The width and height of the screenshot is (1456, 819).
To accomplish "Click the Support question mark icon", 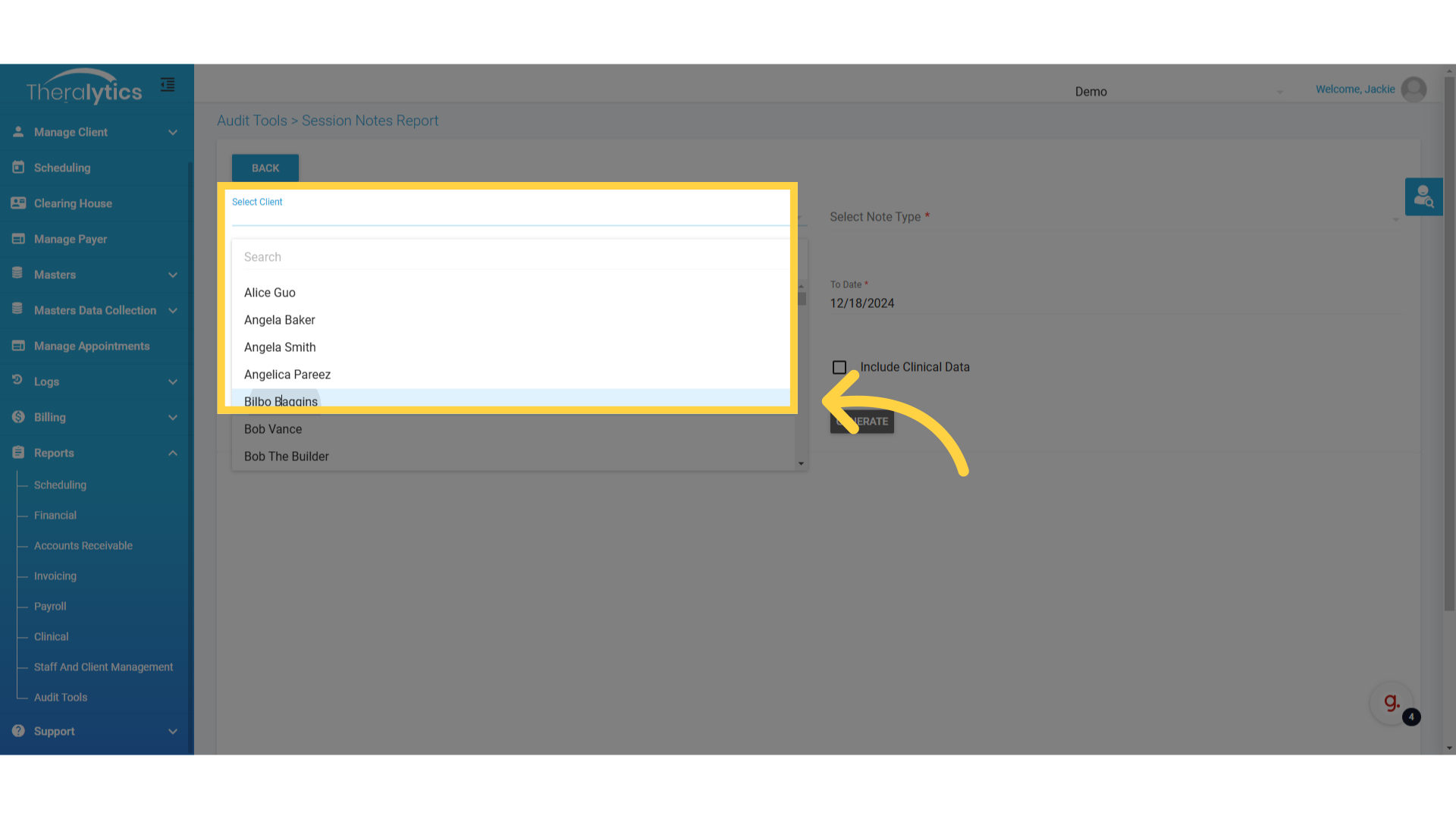I will tap(18, 731).
